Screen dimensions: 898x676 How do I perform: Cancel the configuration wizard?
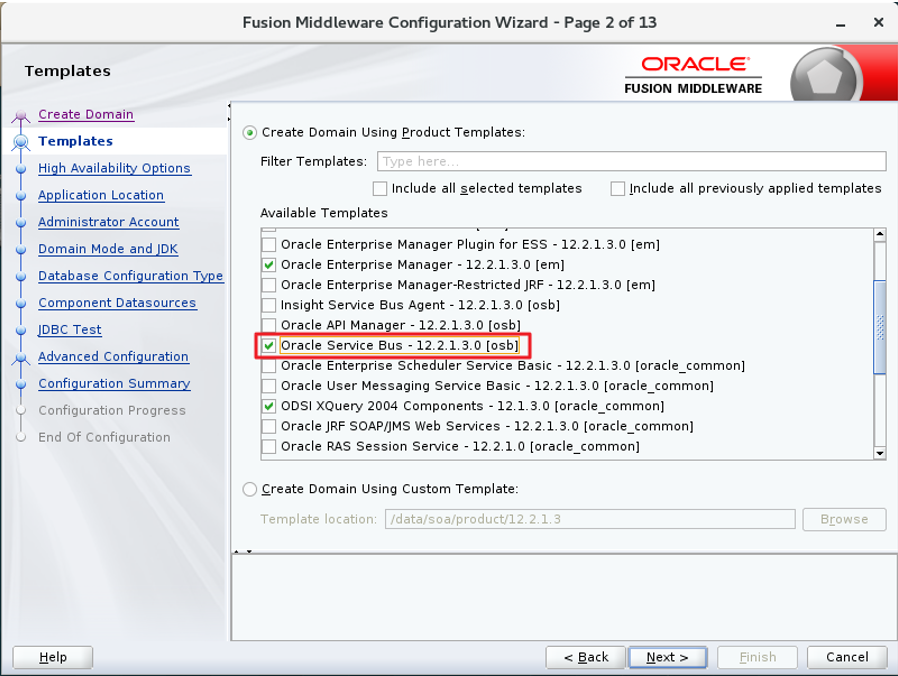847,657
